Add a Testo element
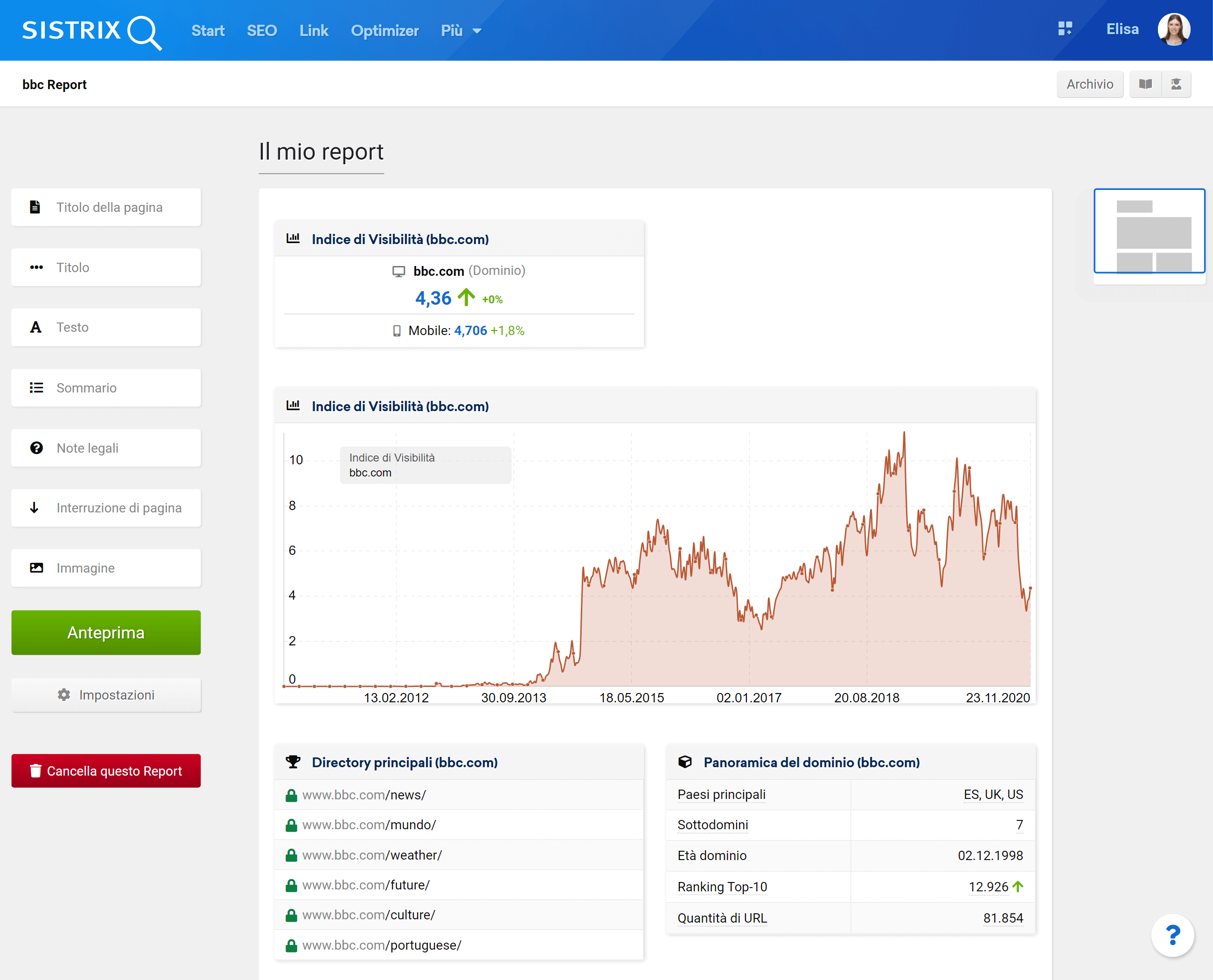Screen dimensions: 1213x980 106,328
